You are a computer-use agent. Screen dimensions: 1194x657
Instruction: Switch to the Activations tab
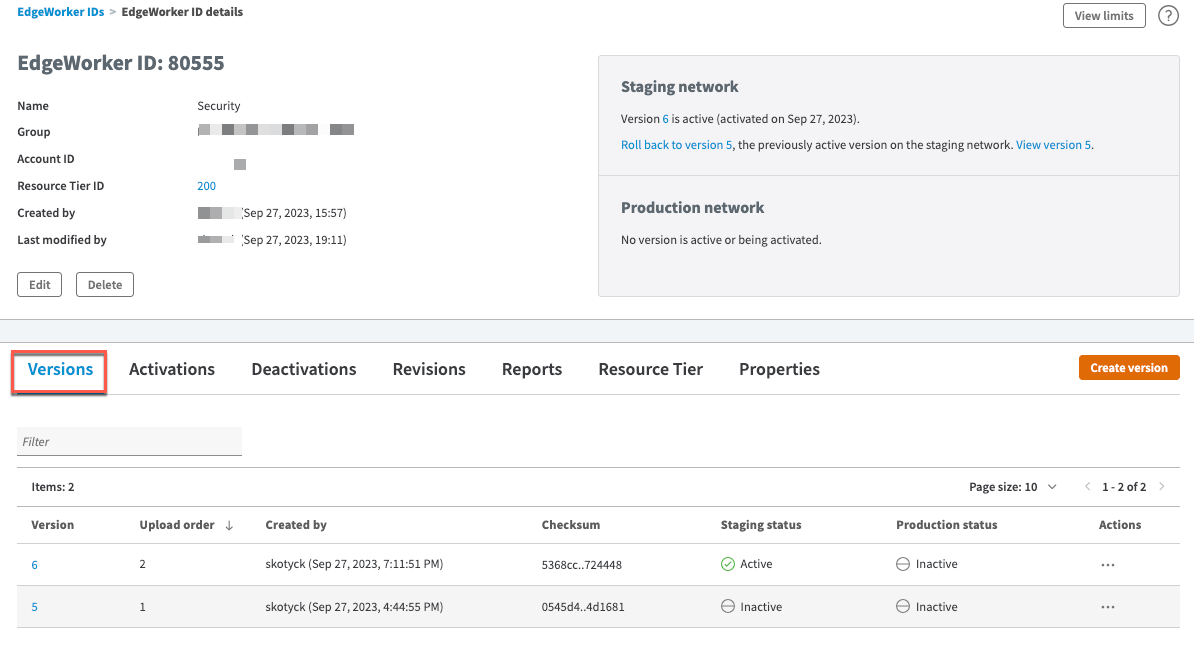point(172,369)
